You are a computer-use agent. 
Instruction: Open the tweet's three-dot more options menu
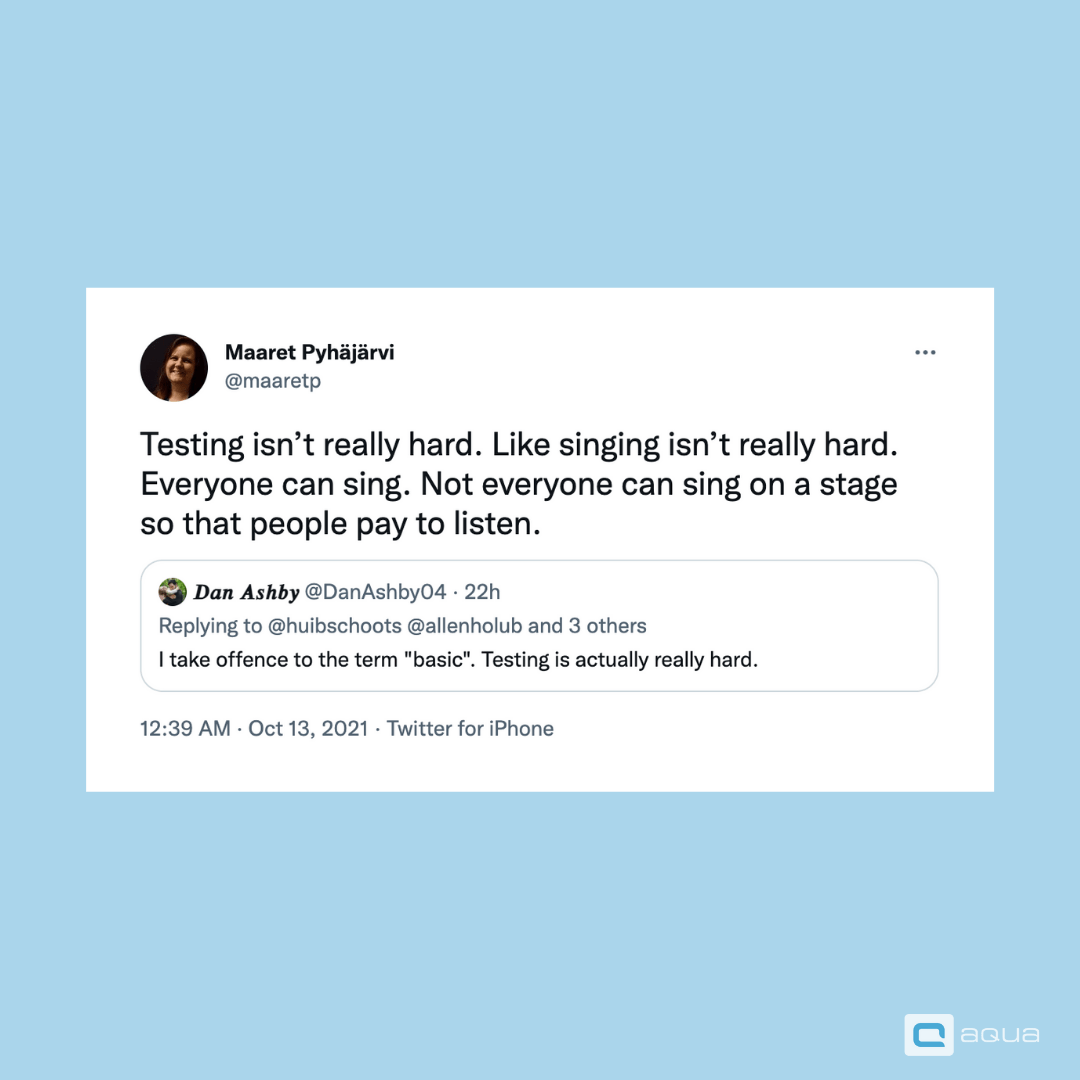pyautogui.click(x=925, y=353)
